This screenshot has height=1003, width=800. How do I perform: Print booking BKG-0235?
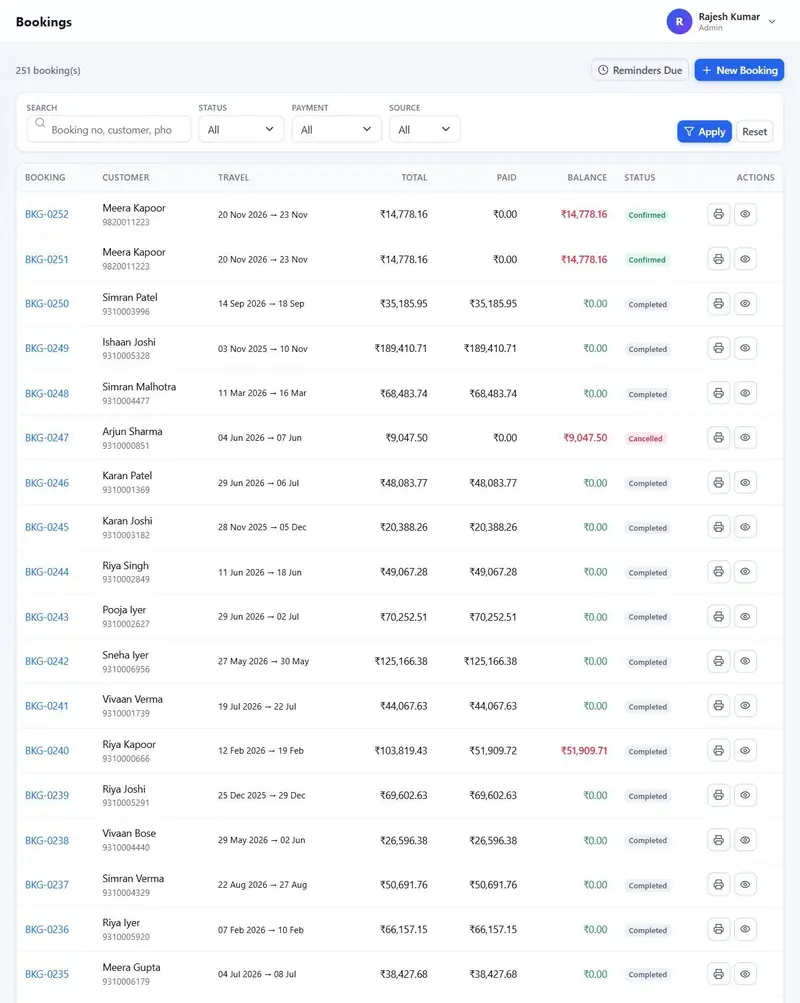coord(718,974)
